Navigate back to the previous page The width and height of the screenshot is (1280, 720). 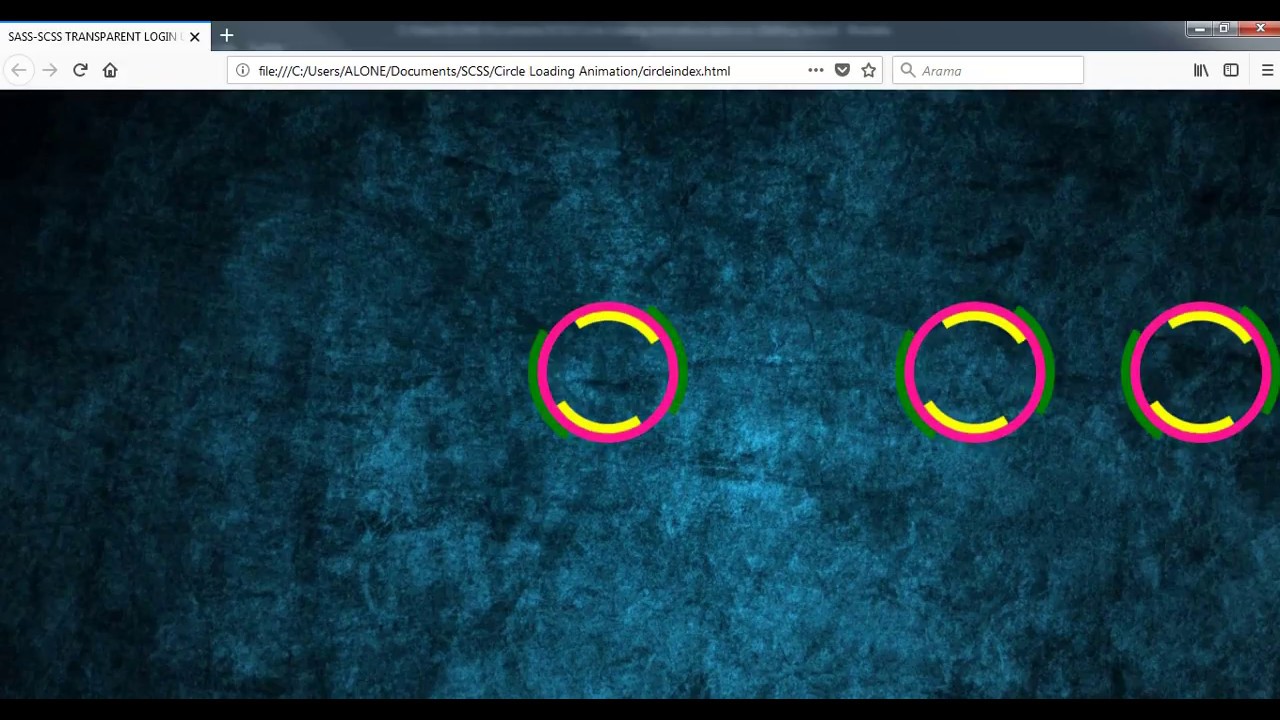click(x=19, y=70)
